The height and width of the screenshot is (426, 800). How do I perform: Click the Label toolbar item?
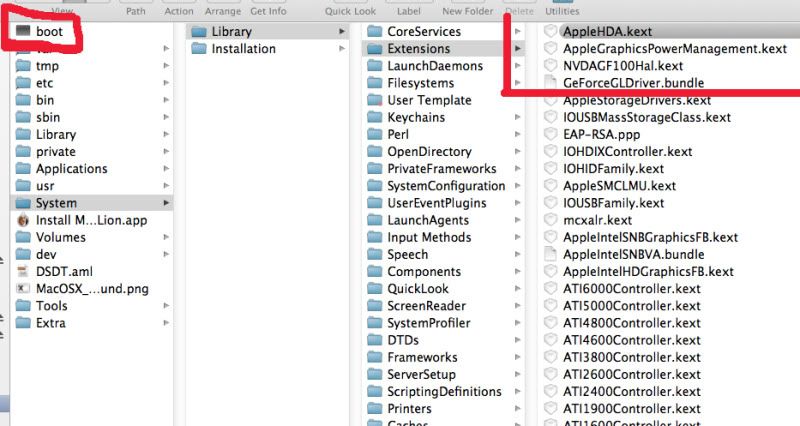point(409,11)
